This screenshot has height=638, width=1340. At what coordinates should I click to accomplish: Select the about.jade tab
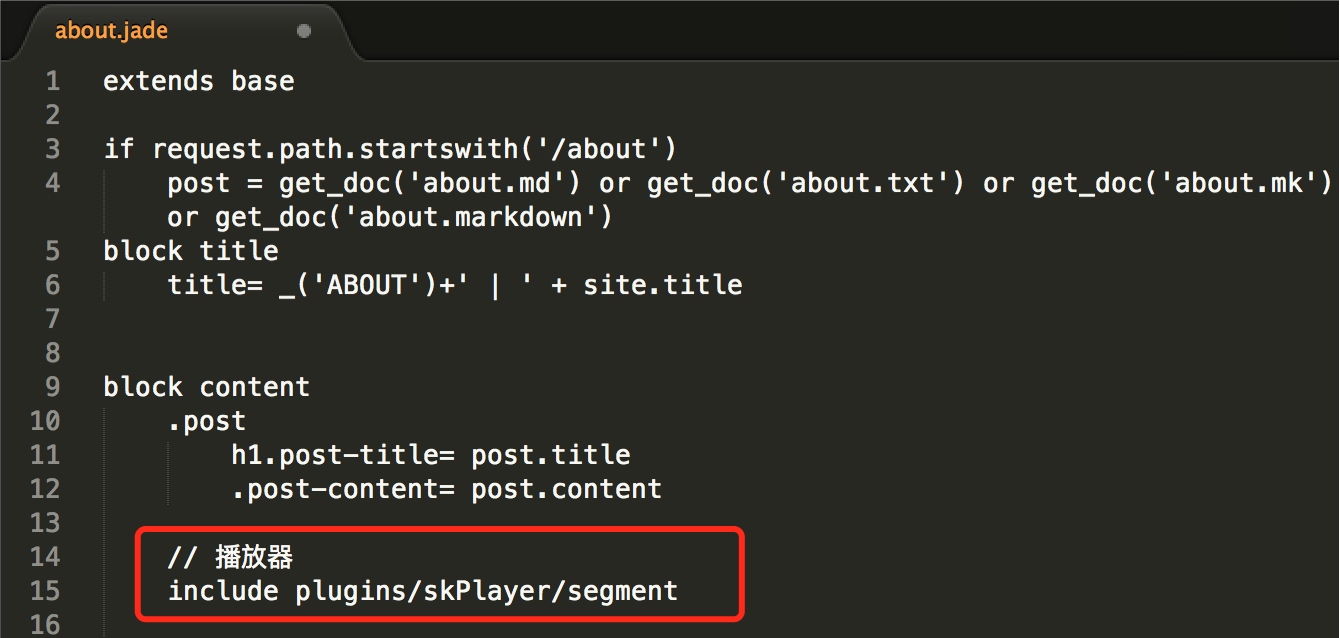[112, 31]
